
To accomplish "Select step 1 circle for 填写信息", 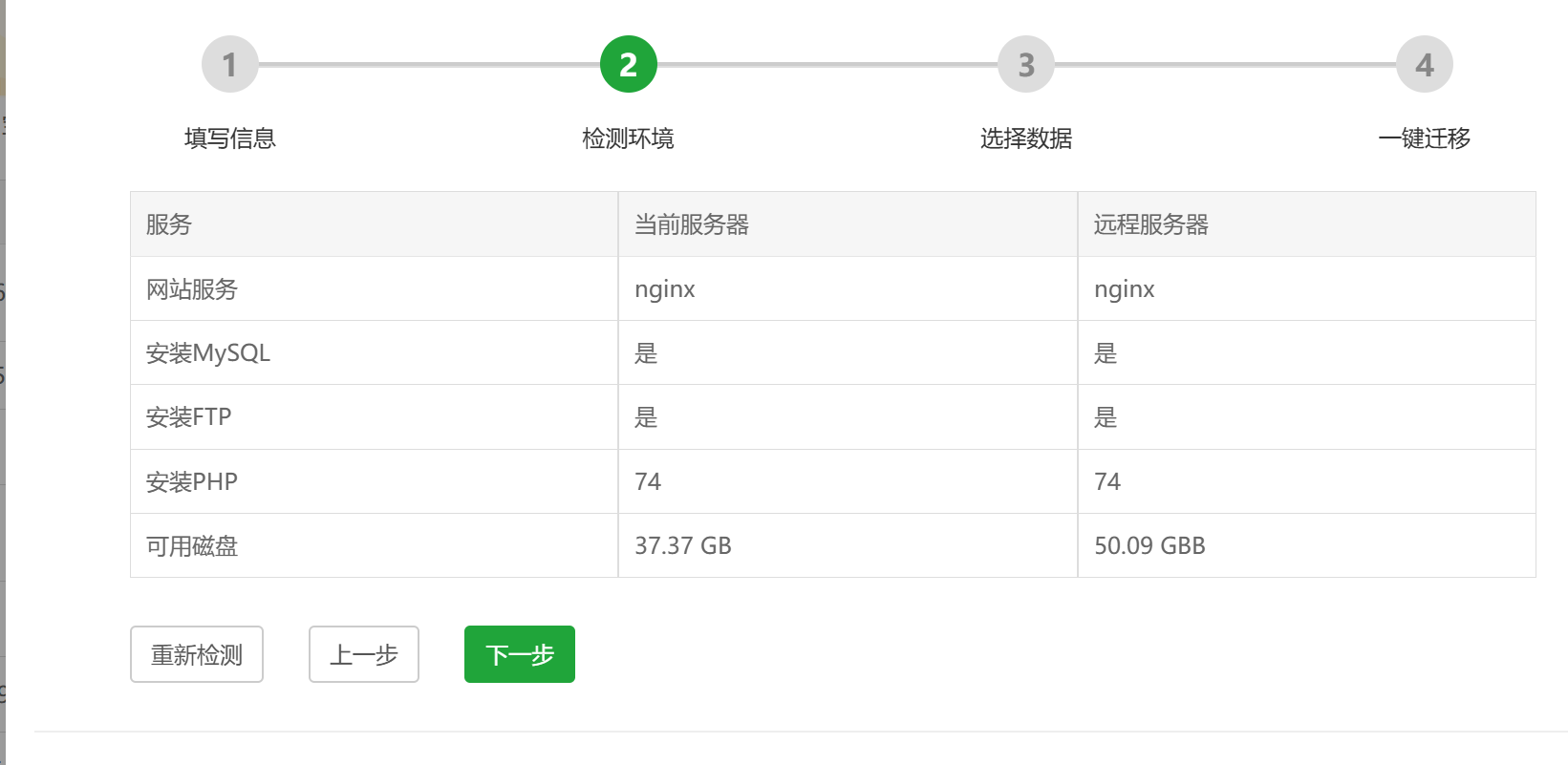I will point(230,65).
